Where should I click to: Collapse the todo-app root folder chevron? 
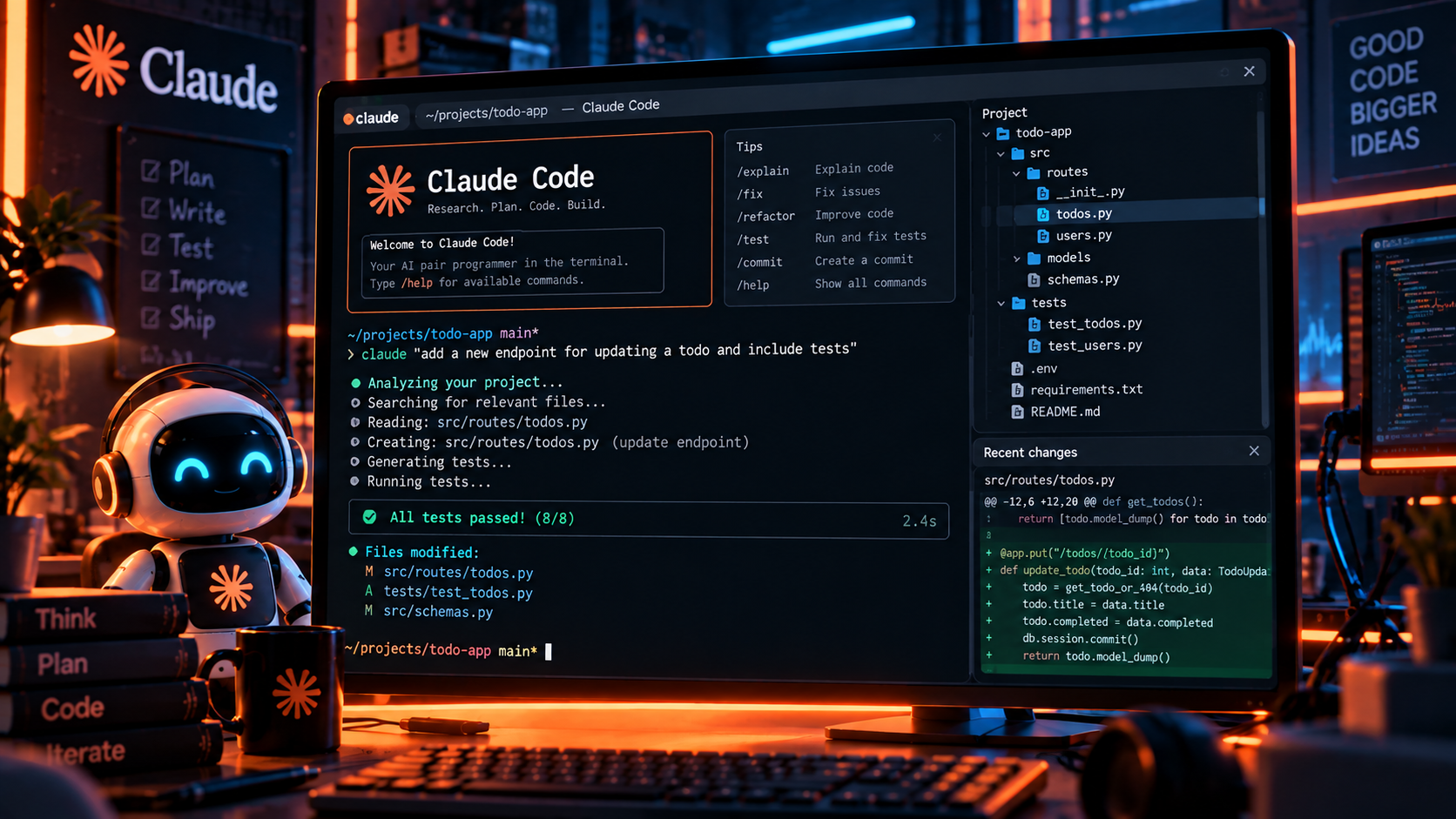(987, 134)
